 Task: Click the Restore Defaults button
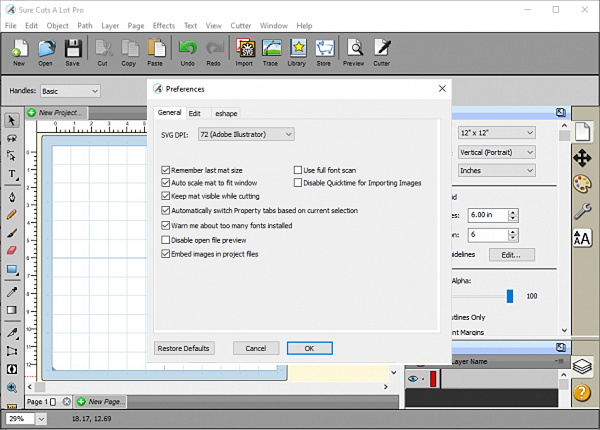pos(184,348)
